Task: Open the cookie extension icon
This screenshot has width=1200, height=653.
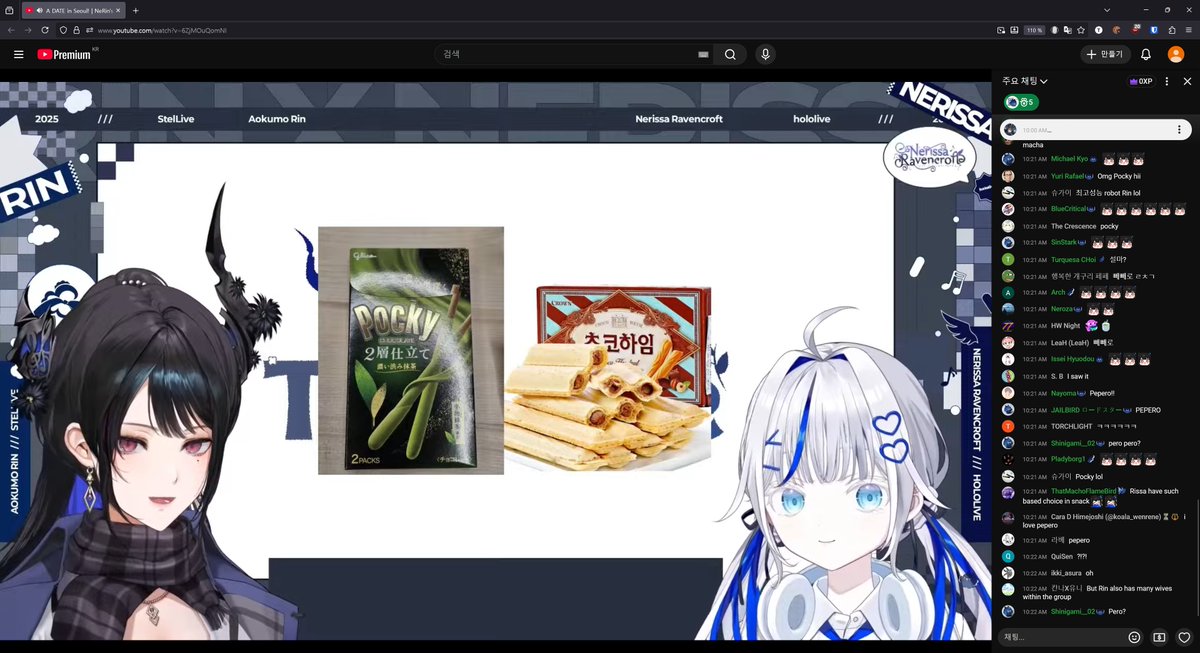Action: click(1116, 30)
